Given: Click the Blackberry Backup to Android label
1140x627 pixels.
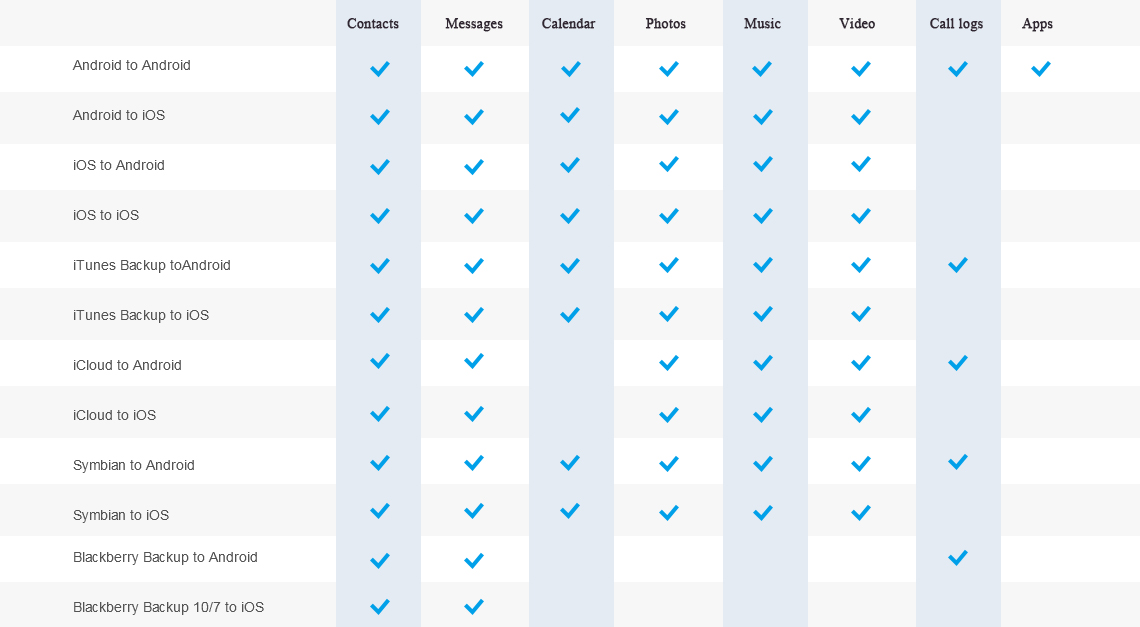Looking at the screenshot, I should tap(165, 557).
